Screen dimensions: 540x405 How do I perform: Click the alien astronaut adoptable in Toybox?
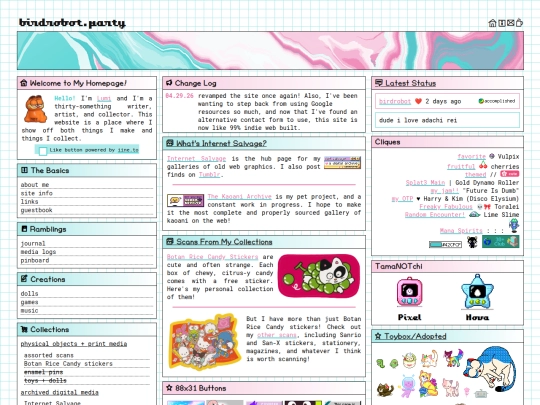pyautogui.click(x=407, y=386)
